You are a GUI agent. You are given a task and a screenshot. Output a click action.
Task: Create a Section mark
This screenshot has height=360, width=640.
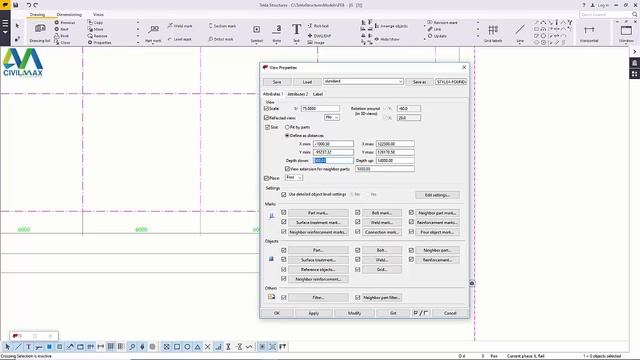coord(222,26)
